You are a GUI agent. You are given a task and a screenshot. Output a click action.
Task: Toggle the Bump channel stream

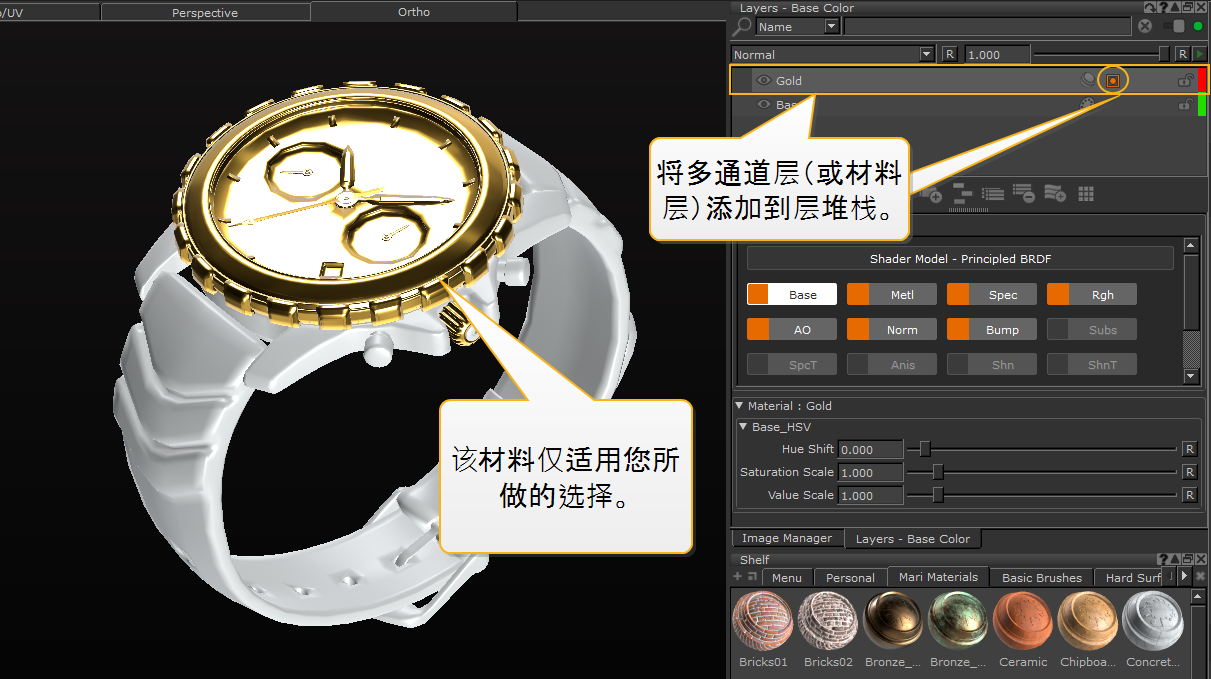pyautogui.click(x=992, y=330)
